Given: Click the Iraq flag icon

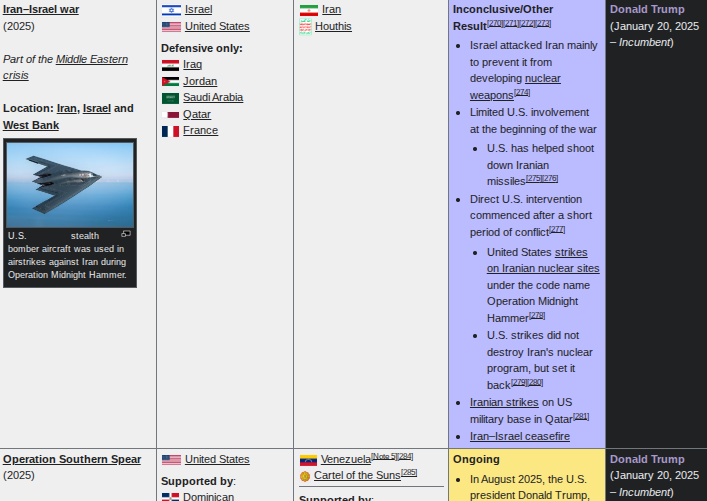Looking at the screenshot, I should click(x=170, y=65).
